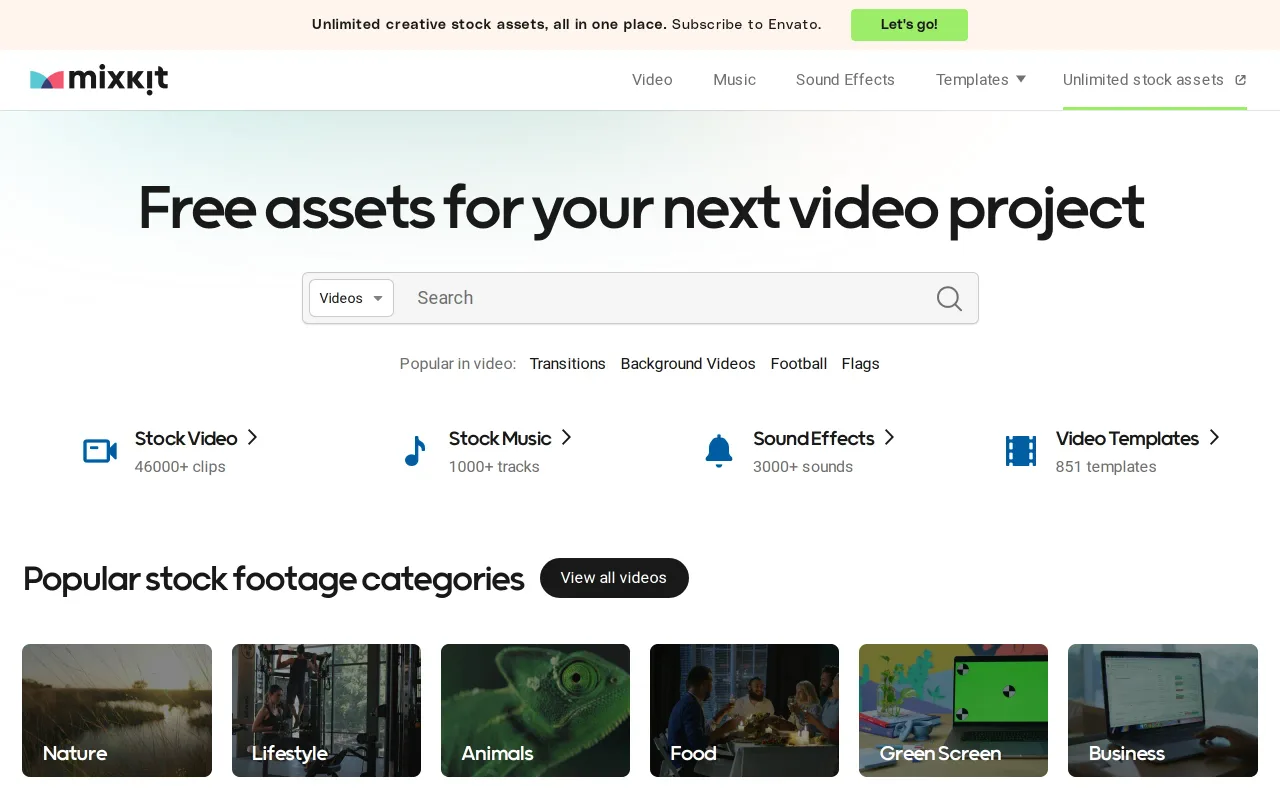
Task: Open the Nature category thumbnail
Action: [x=117, y=710]
